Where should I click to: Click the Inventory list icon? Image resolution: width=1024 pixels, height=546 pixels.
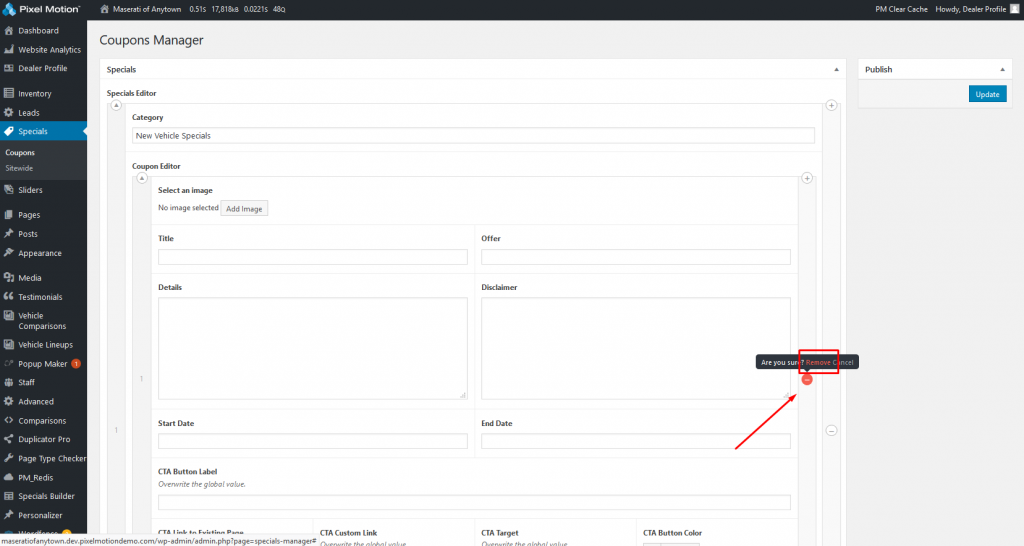click(x=8, y=93)
